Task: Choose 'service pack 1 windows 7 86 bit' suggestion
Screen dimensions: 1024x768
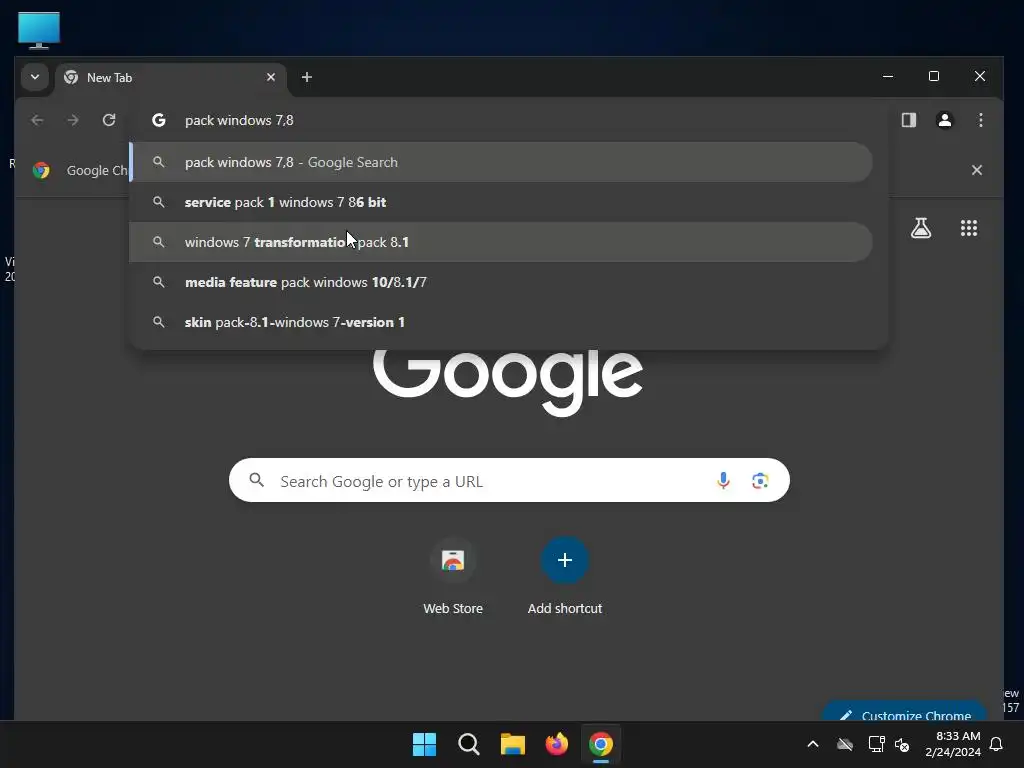Action: pyautogui.click(x=501, y=202)
